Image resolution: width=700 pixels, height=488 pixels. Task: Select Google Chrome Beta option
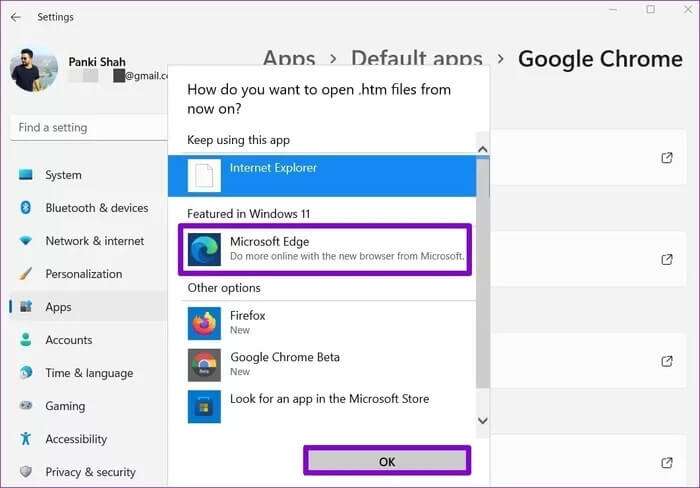[x=322, y=365]
